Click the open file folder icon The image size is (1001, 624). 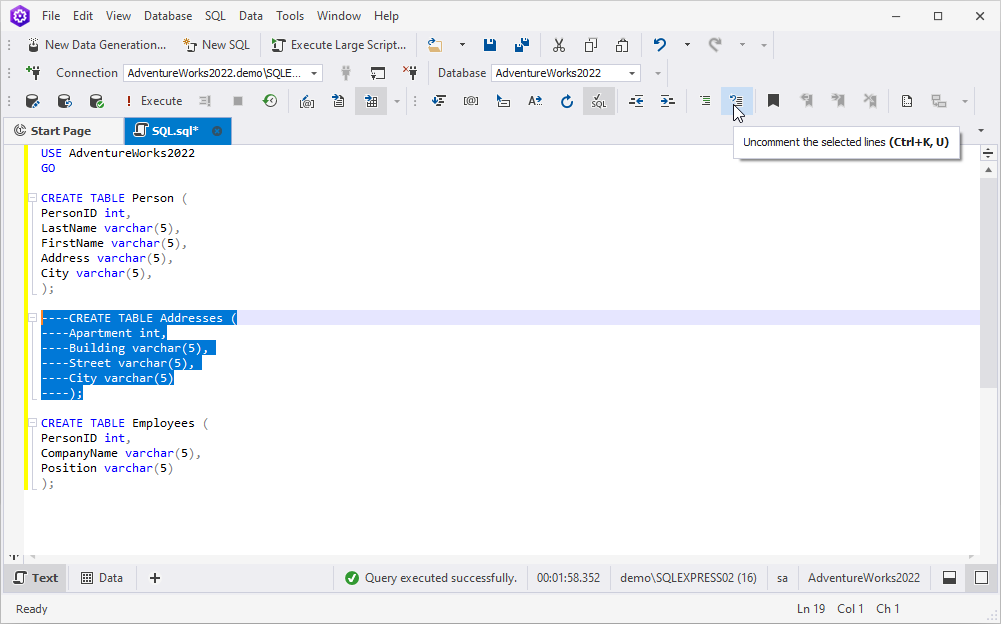click(435, 45)
